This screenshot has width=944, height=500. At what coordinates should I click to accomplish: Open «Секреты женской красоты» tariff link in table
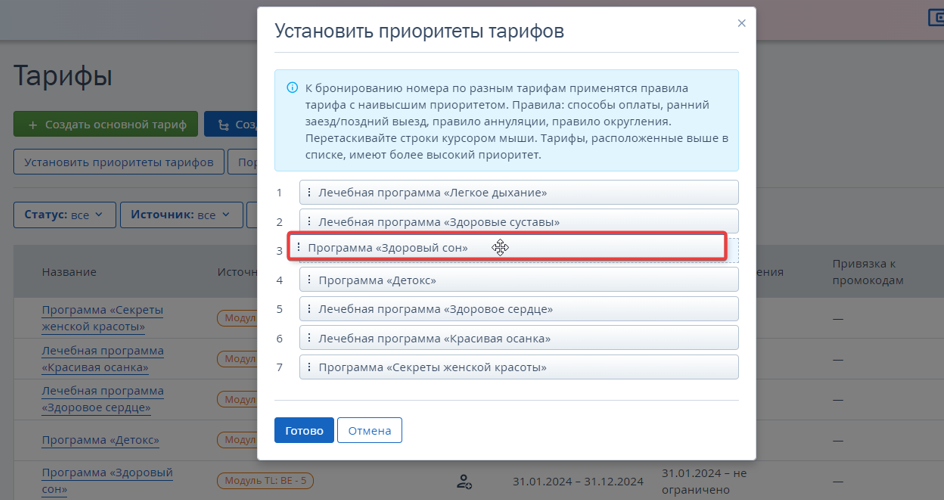click(x=102, y=318)
